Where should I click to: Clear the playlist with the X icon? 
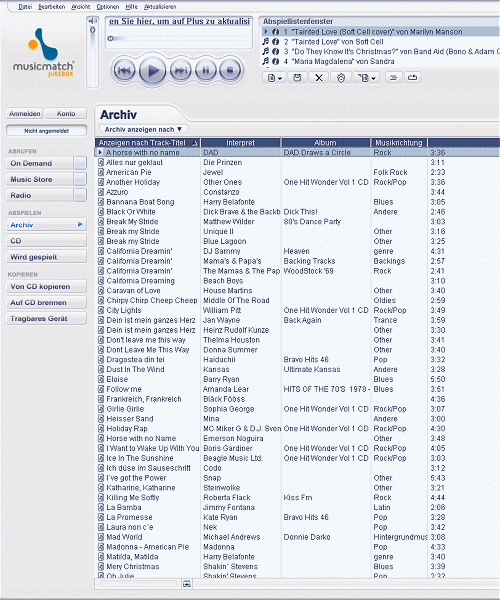(x=319, y=78)
